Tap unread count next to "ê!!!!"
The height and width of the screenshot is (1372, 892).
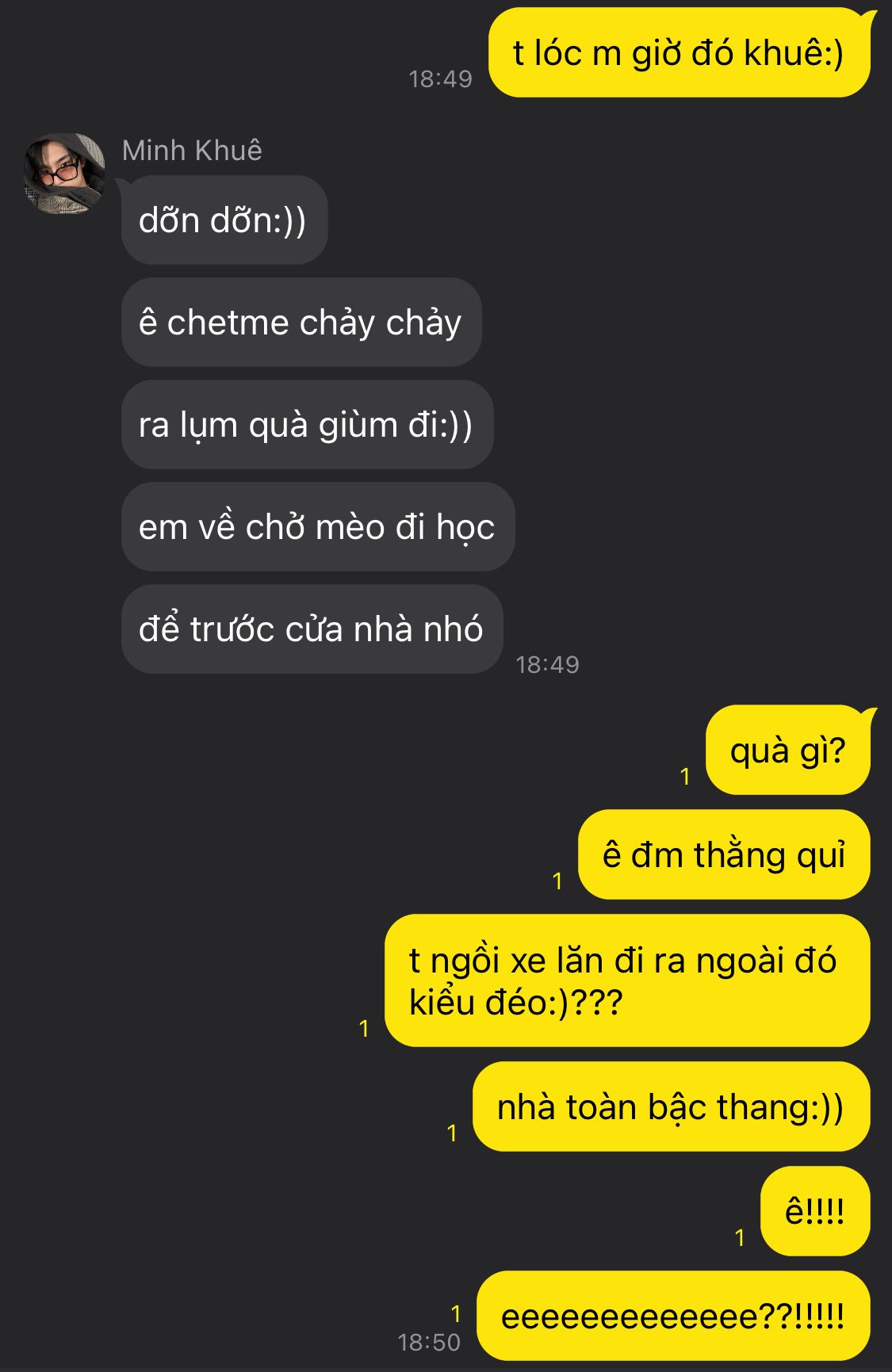740,1238
